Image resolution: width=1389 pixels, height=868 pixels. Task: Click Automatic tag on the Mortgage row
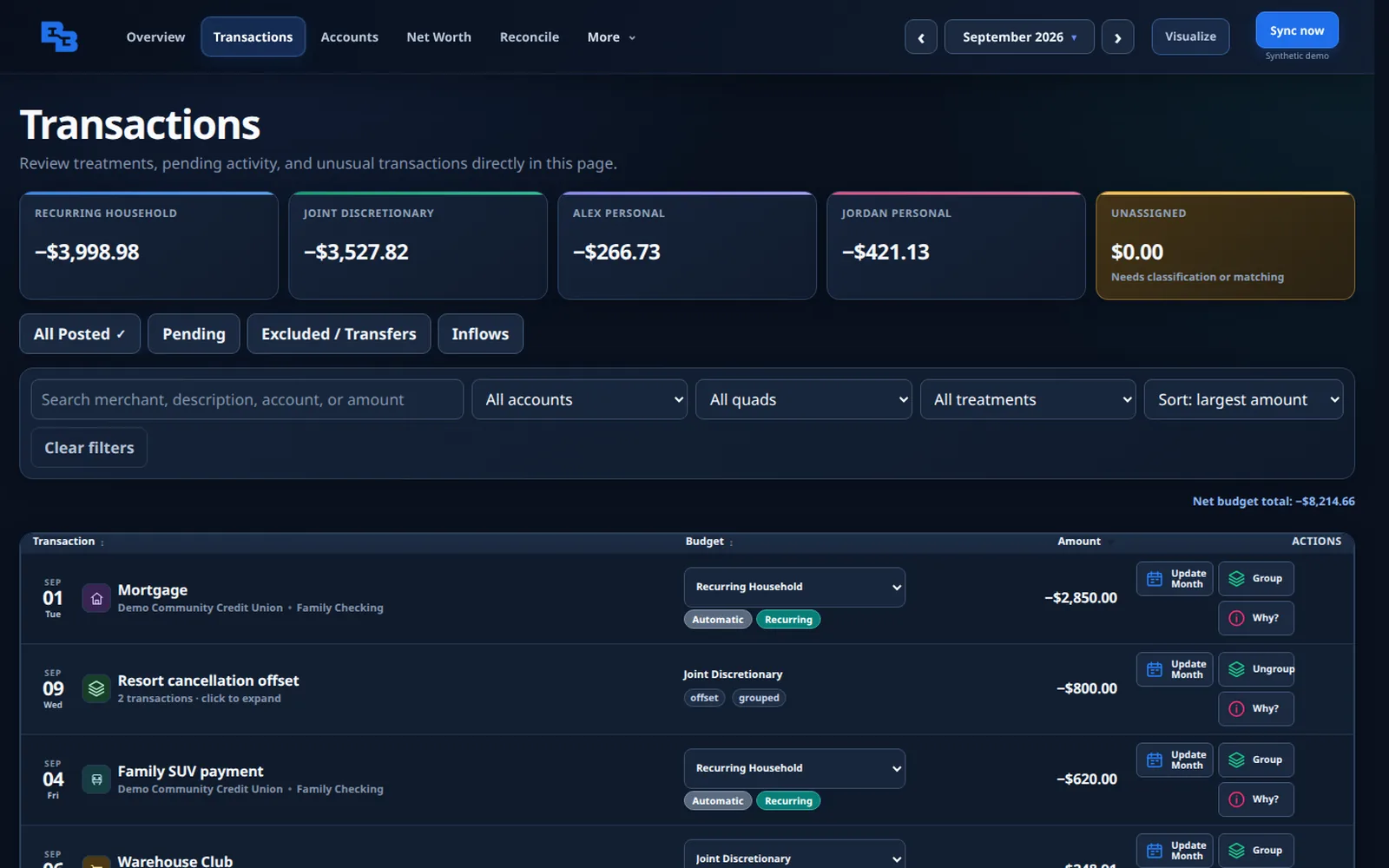[717, 620]
